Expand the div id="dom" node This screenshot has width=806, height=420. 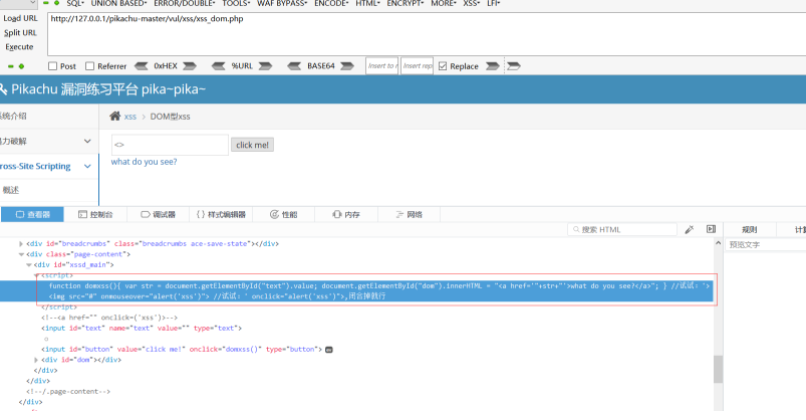[36, 360]
